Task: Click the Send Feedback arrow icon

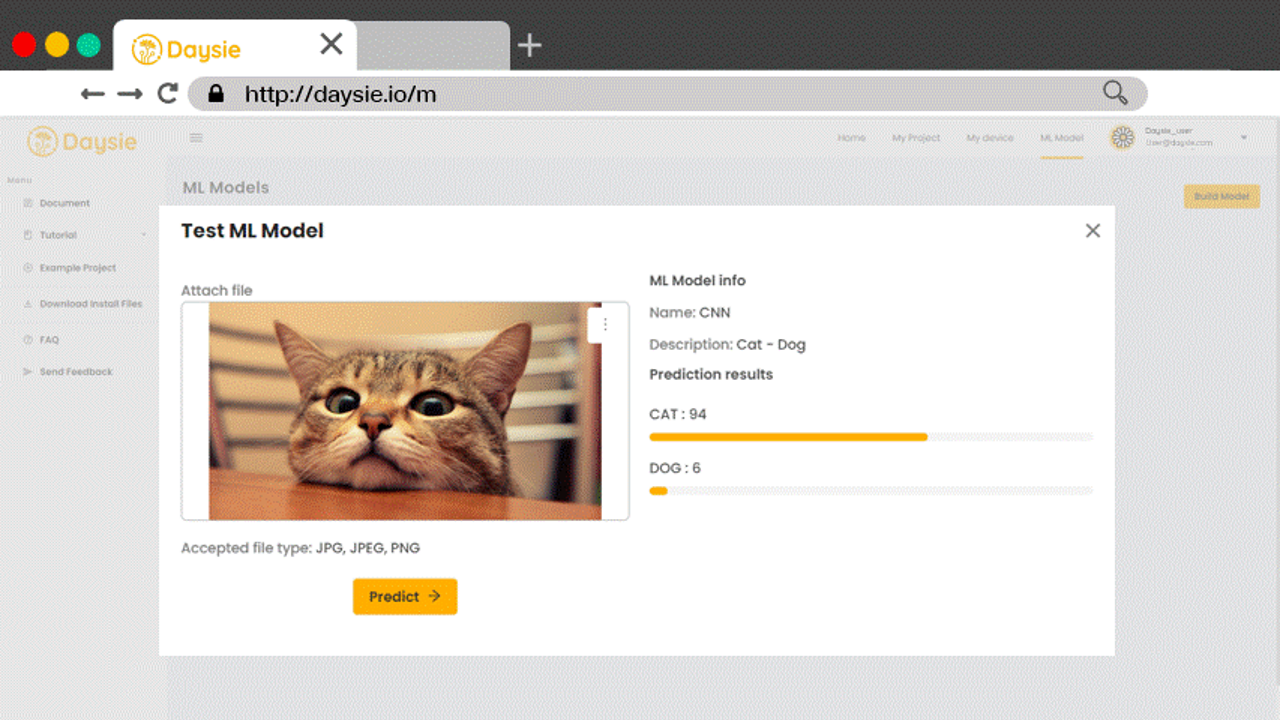Action: 28,372
